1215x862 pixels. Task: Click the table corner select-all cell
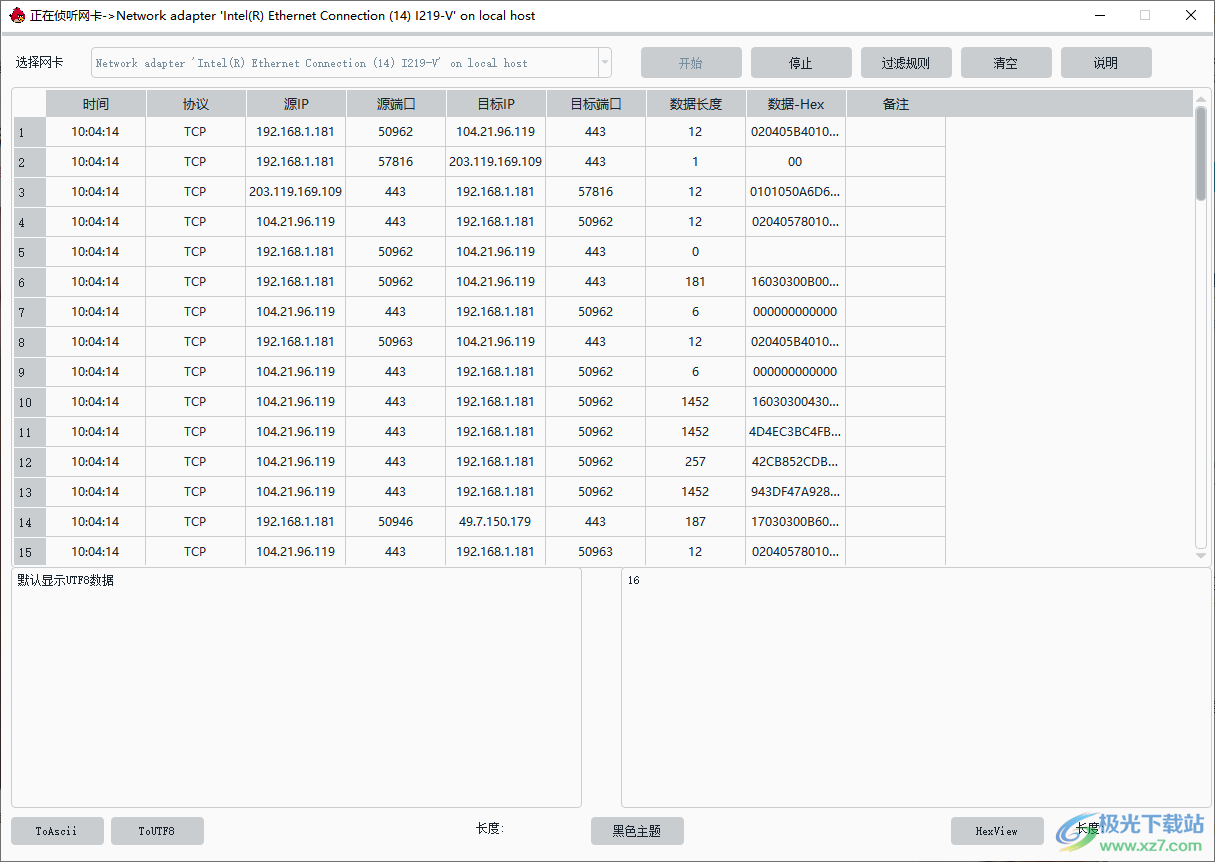pos(29,104)
